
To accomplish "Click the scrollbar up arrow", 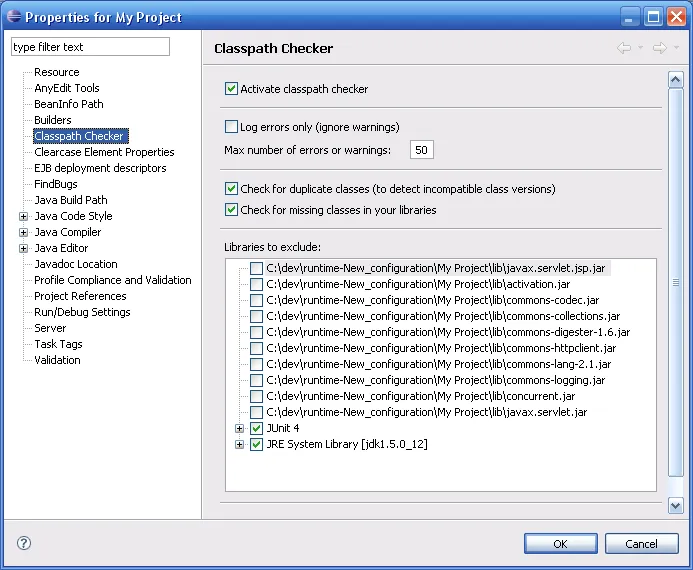I will [x=675, y=80].
